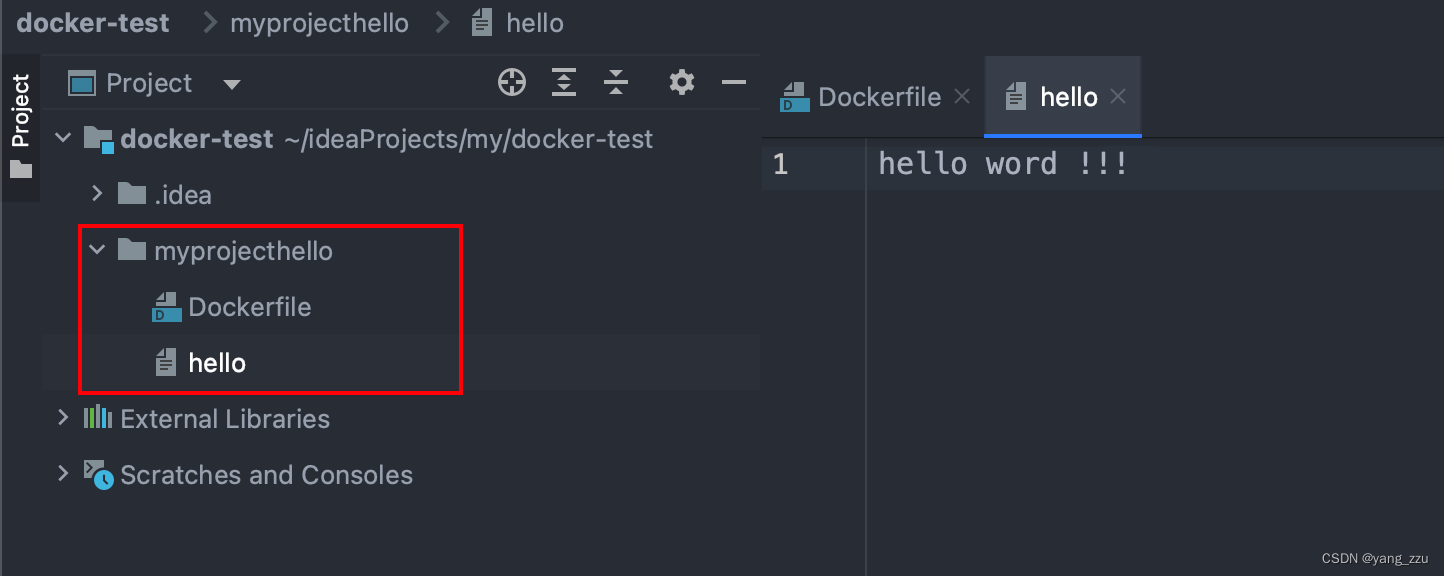Image resolution: width=1444 pixels, height=576 pixels.
Task: Click the Expand All icon in Project panel
Action: [564, 83]
